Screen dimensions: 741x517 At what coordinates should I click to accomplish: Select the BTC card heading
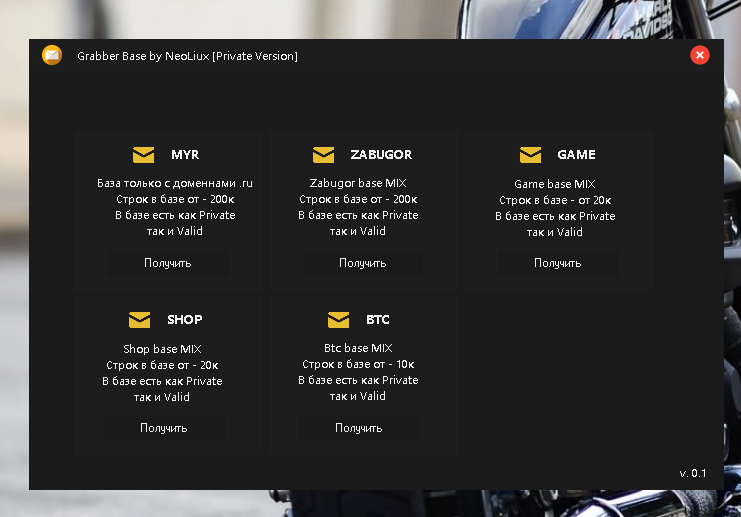click(378, 320)
